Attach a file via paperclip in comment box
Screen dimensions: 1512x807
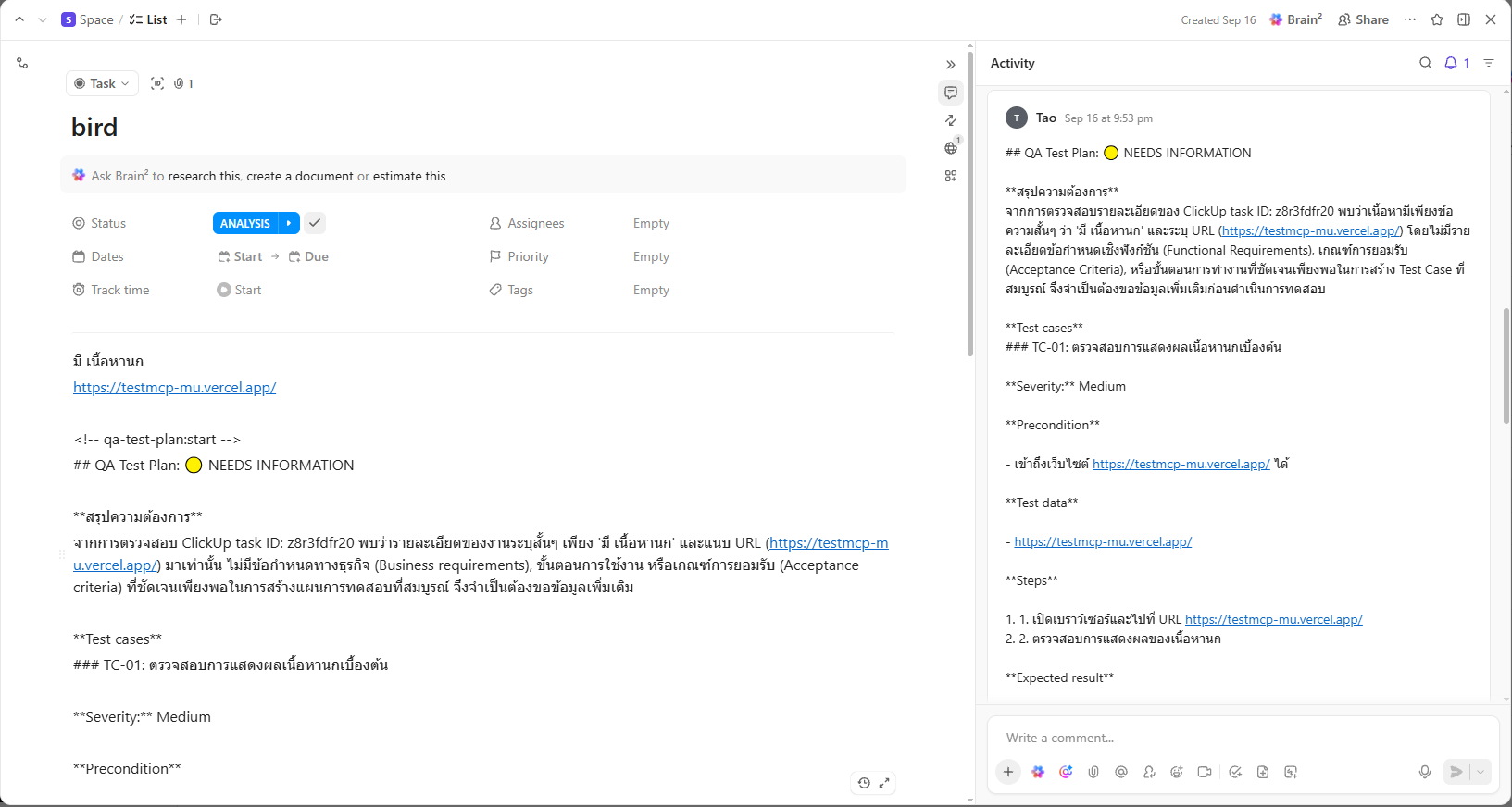tap(1093, 772)
